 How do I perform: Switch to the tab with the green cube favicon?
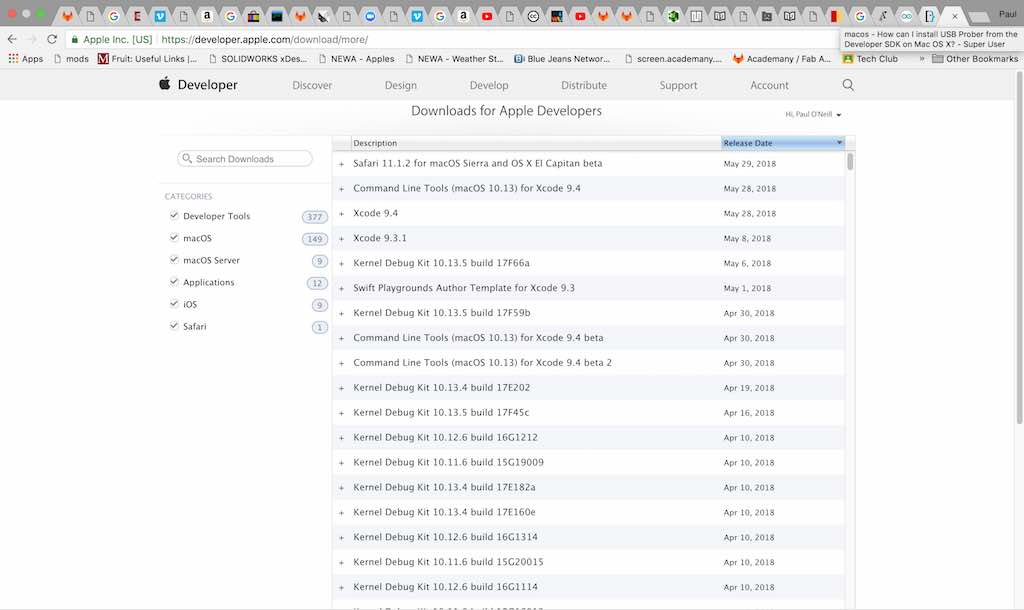[x=673, y=16]
